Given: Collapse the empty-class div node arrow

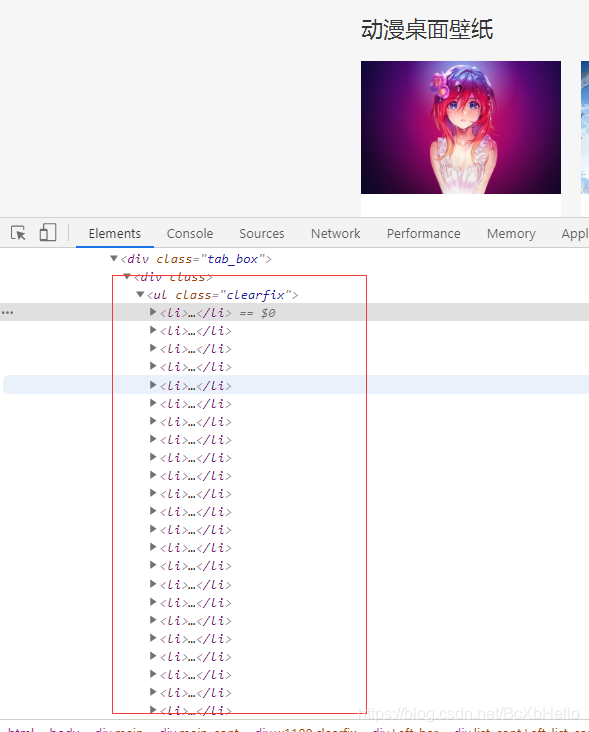Looking at the screenshot, I should pos(127,276).
